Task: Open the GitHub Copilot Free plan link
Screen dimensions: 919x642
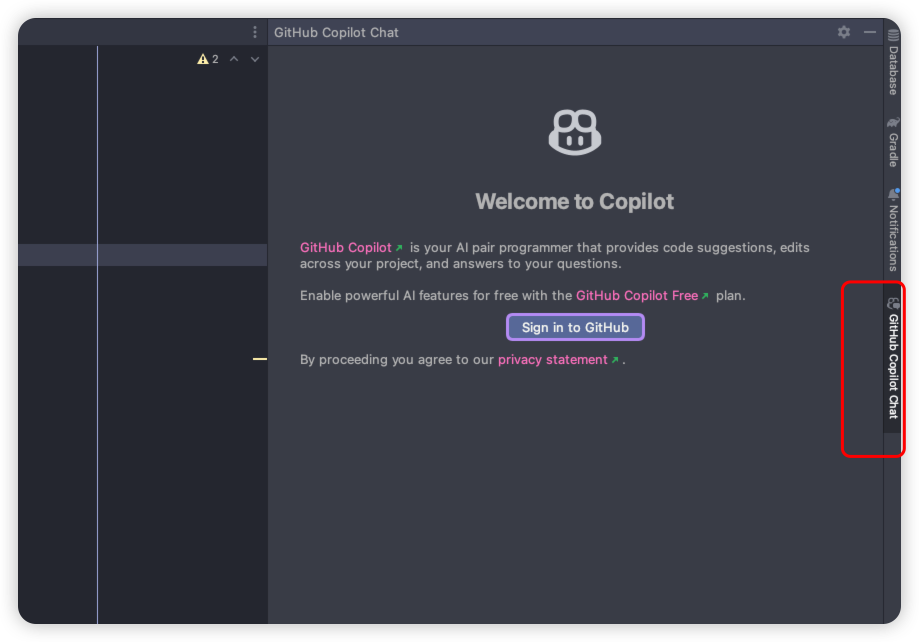Action: click(642, 295)
